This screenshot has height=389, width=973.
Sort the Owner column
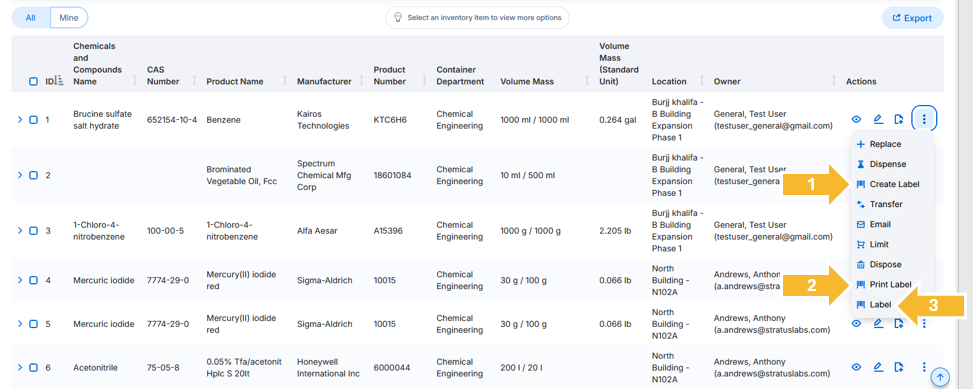point(835,81)
